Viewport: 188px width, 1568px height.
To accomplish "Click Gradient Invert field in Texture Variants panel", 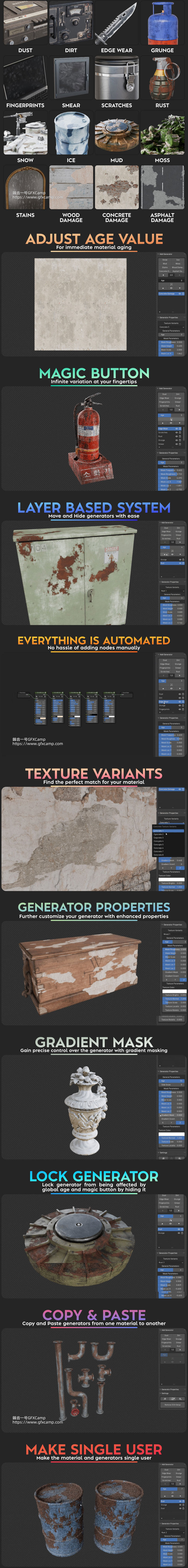I will (x=171, y=864).
